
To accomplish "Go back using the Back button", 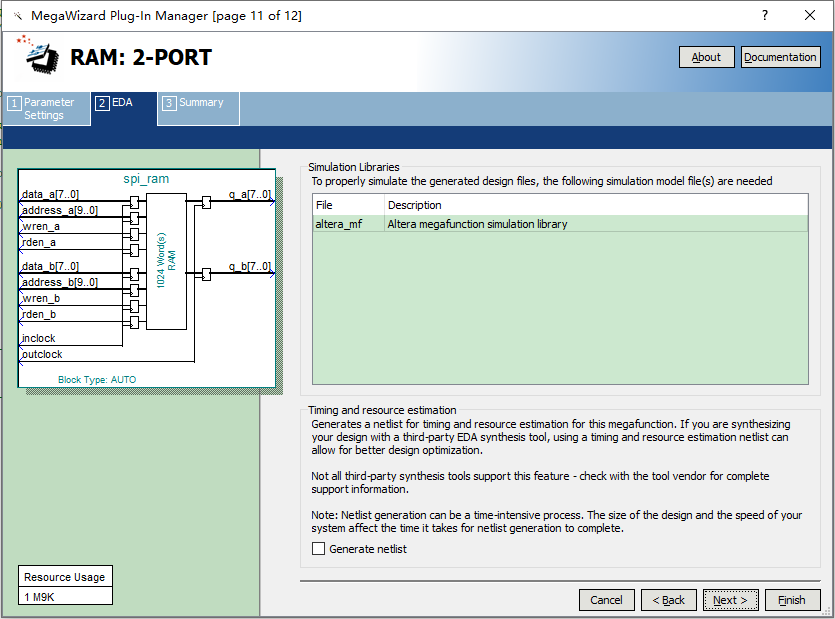I will pos(668,600).
